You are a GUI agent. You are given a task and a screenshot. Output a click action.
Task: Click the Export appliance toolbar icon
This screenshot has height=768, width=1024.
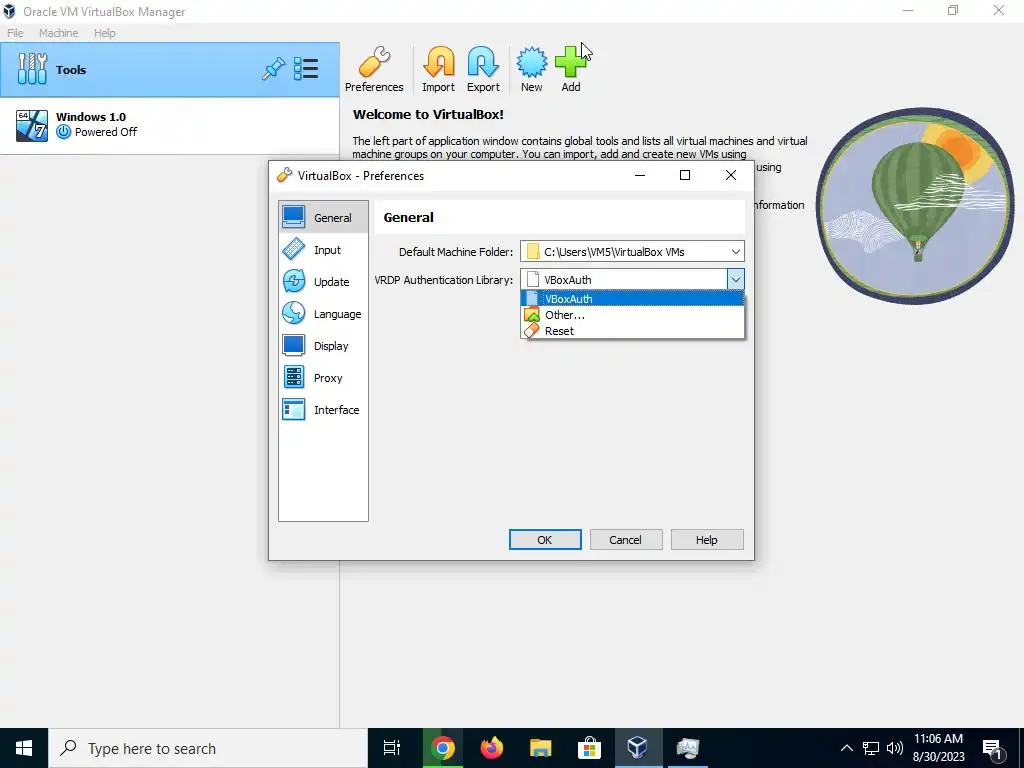(483, 69)
